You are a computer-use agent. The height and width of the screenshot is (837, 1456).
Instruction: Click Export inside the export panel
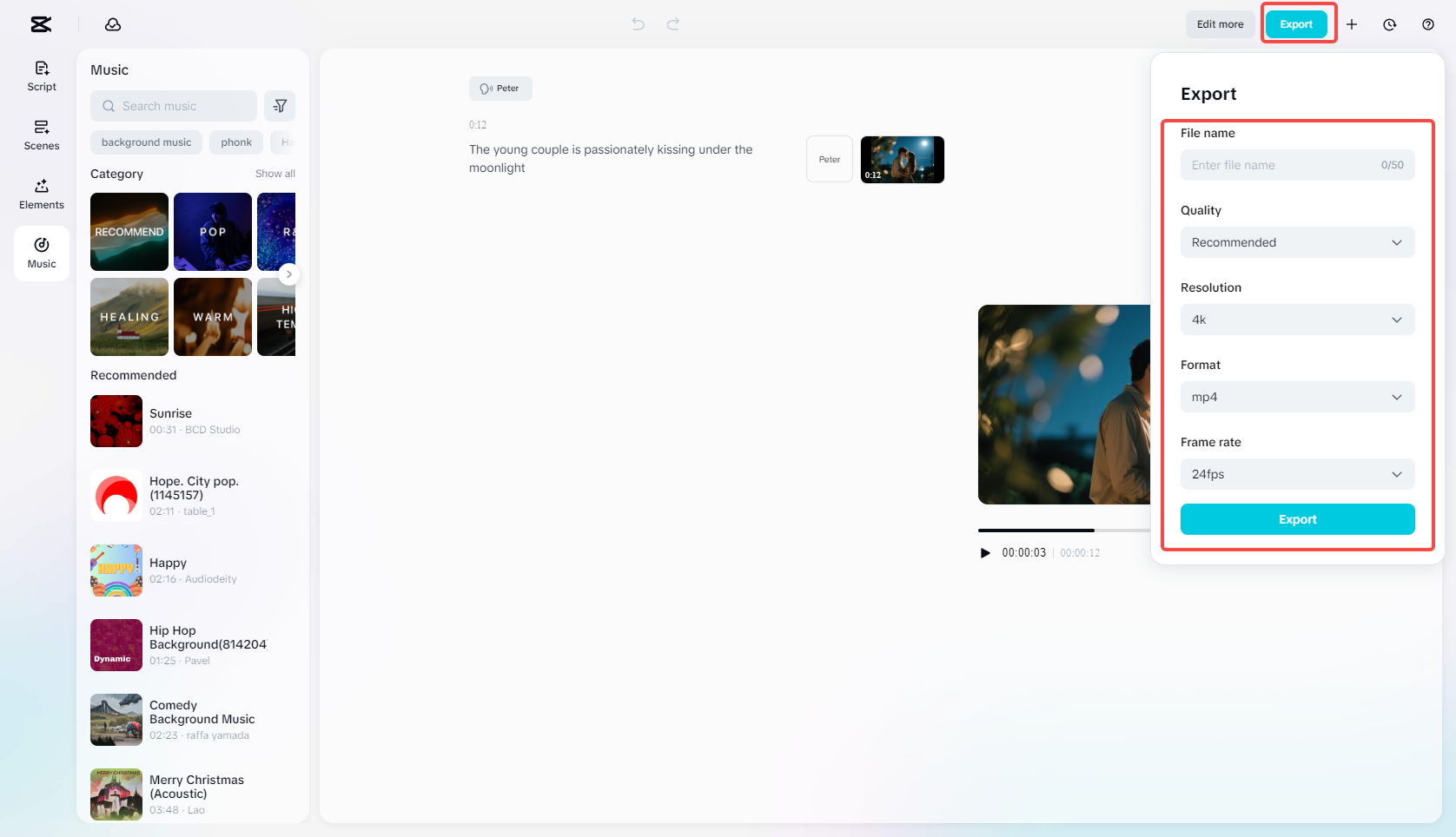coord(1297,518)
